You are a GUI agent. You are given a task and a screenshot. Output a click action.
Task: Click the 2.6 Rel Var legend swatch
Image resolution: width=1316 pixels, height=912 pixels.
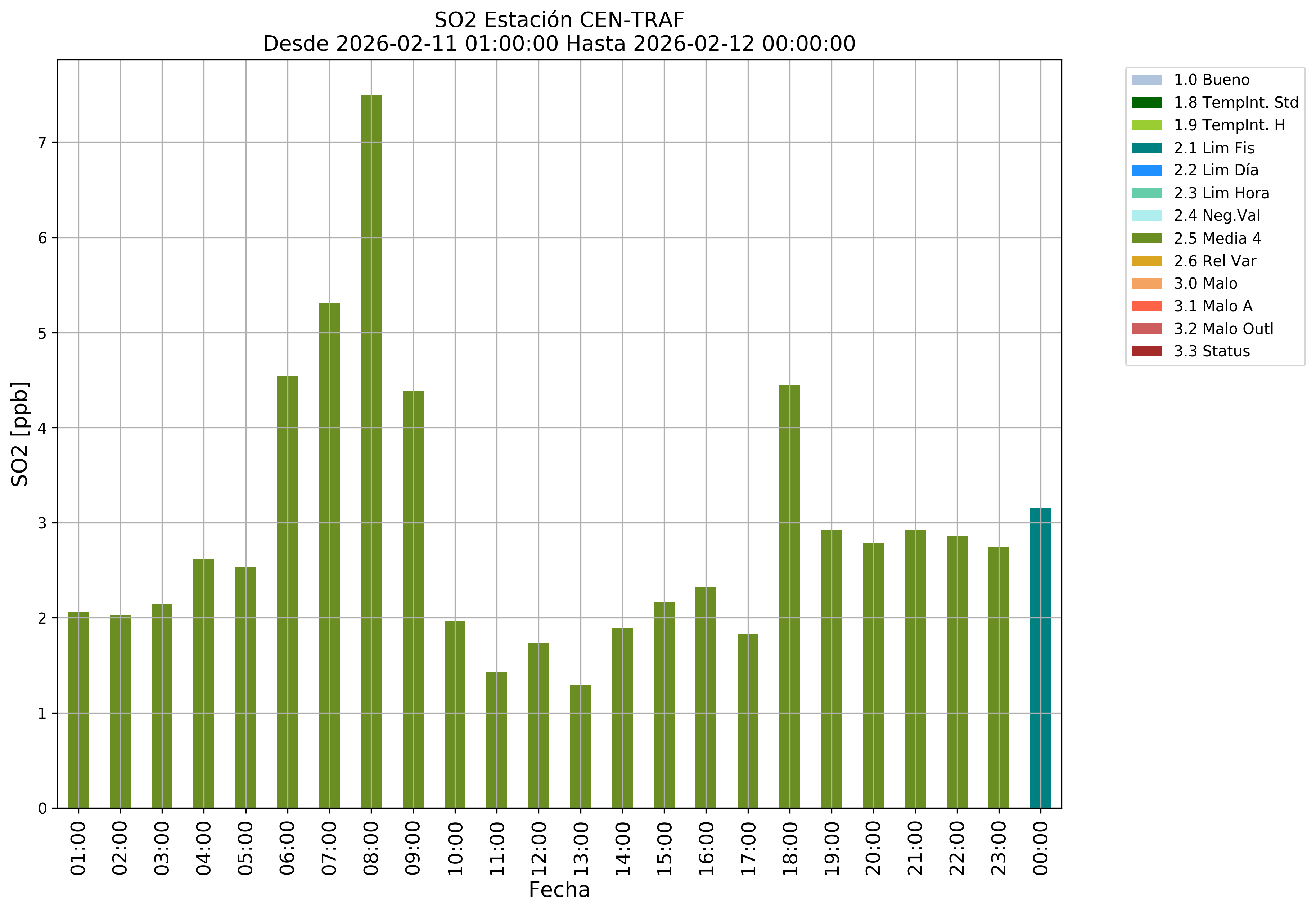[x=1146, y=261]
